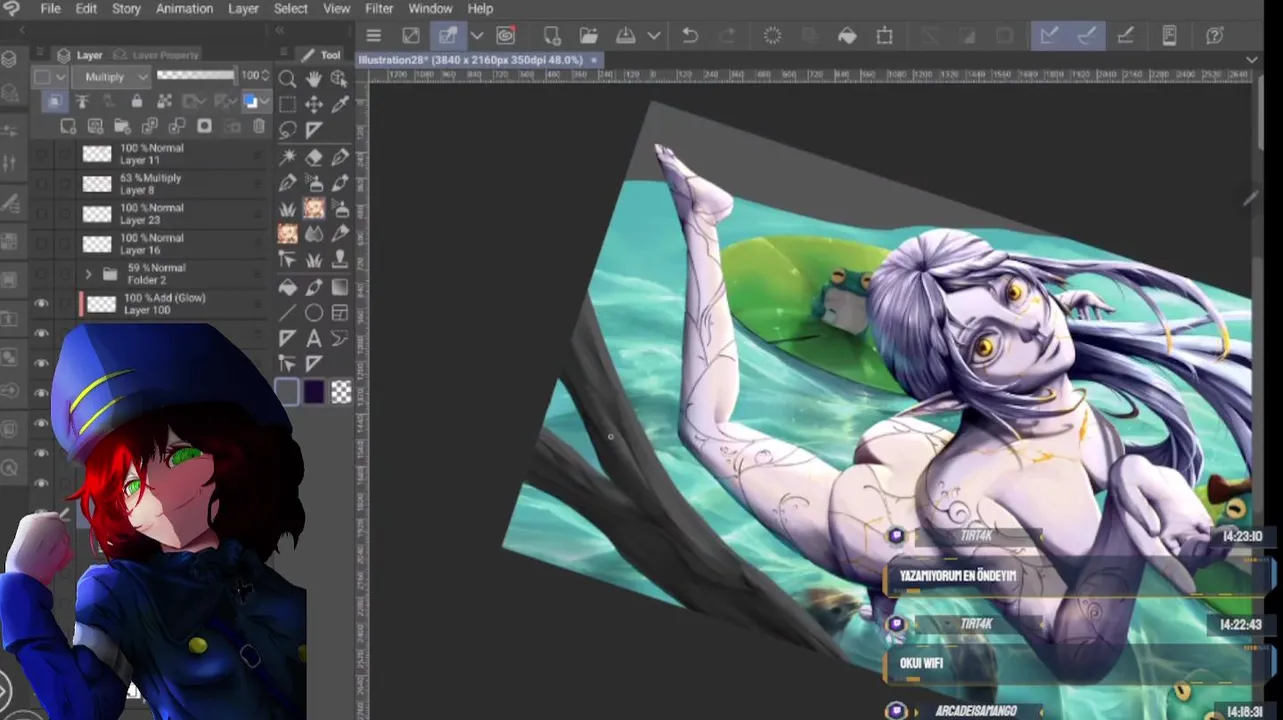This screenshot has width=1283, height=720.
Task: Switch to Layer Property tab
Action: pos(157,55)
